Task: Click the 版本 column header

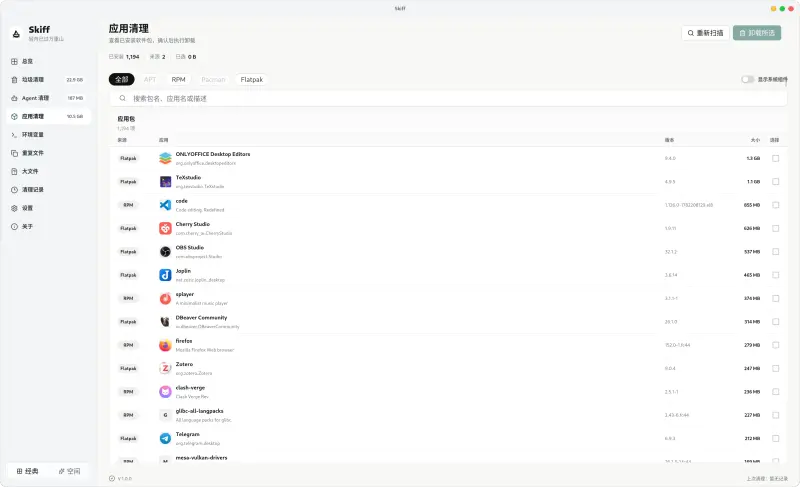Action: click(669, 140)
